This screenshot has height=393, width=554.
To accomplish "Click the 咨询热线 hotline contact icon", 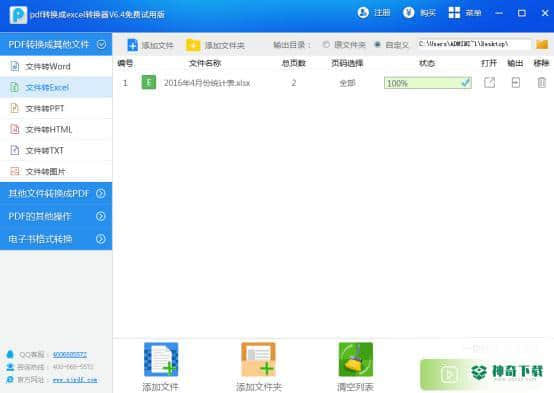I will (x=10, y=367).
